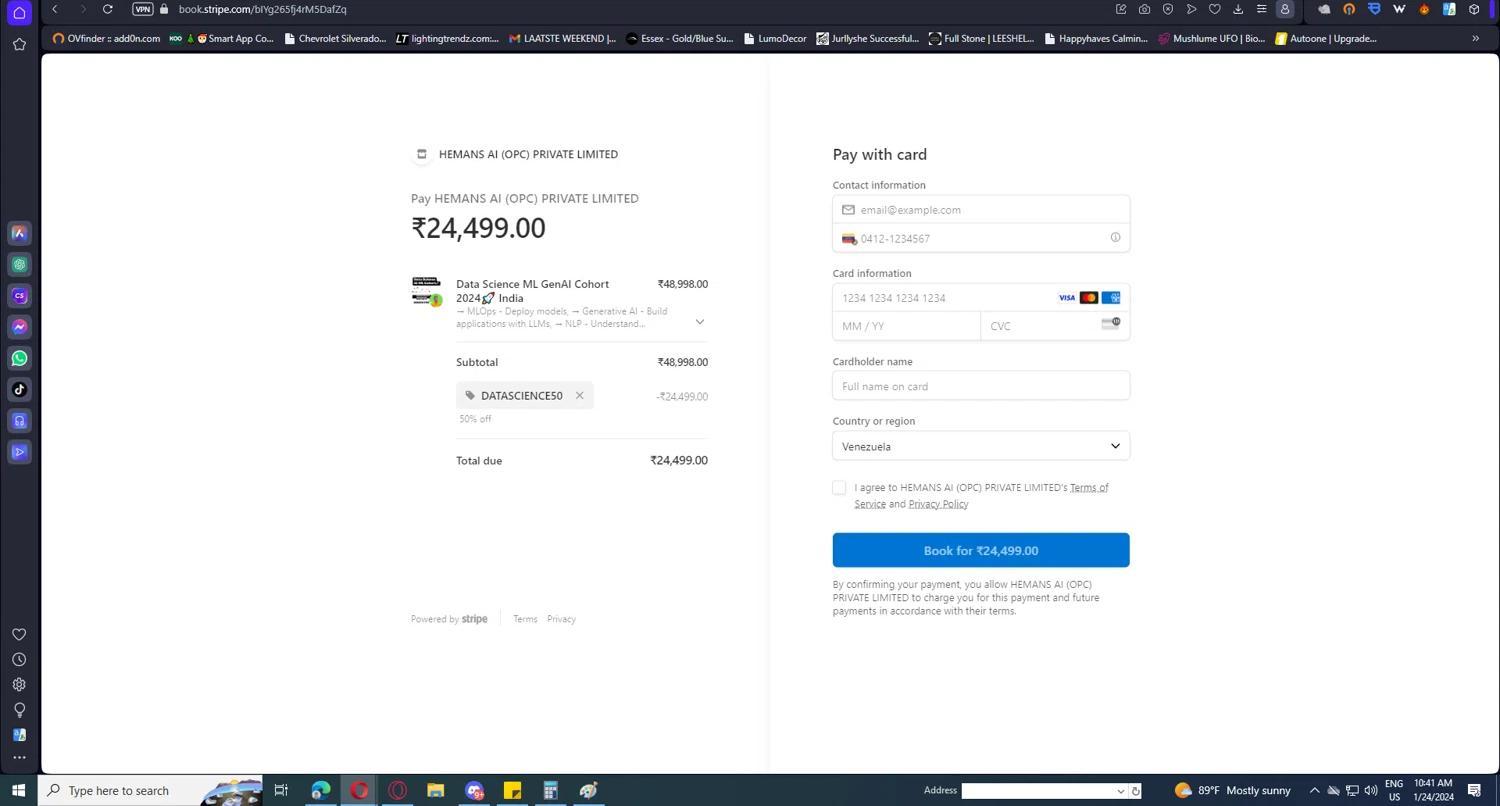
Task: Click the phone number field
Action: [x=981, y=239]
